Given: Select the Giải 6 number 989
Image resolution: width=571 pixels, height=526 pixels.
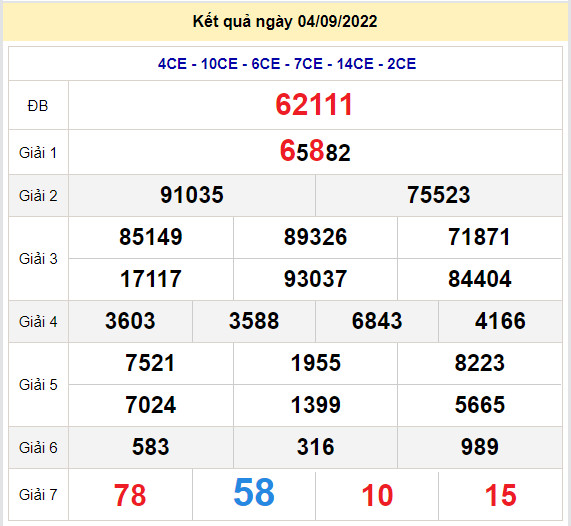Looking at the screenshot, I should tap(480, 447).
